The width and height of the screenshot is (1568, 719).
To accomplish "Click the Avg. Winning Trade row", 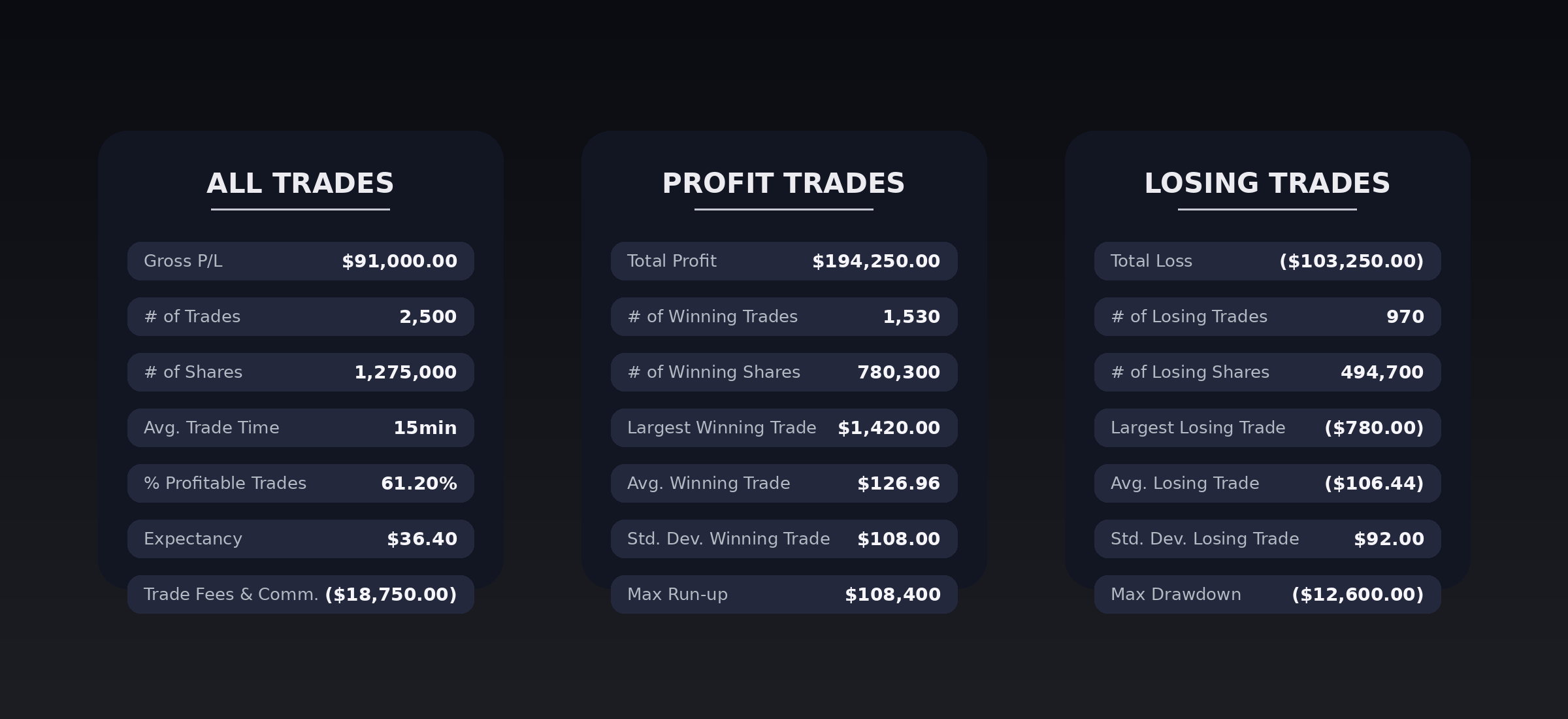I will (x=784, y=484).
